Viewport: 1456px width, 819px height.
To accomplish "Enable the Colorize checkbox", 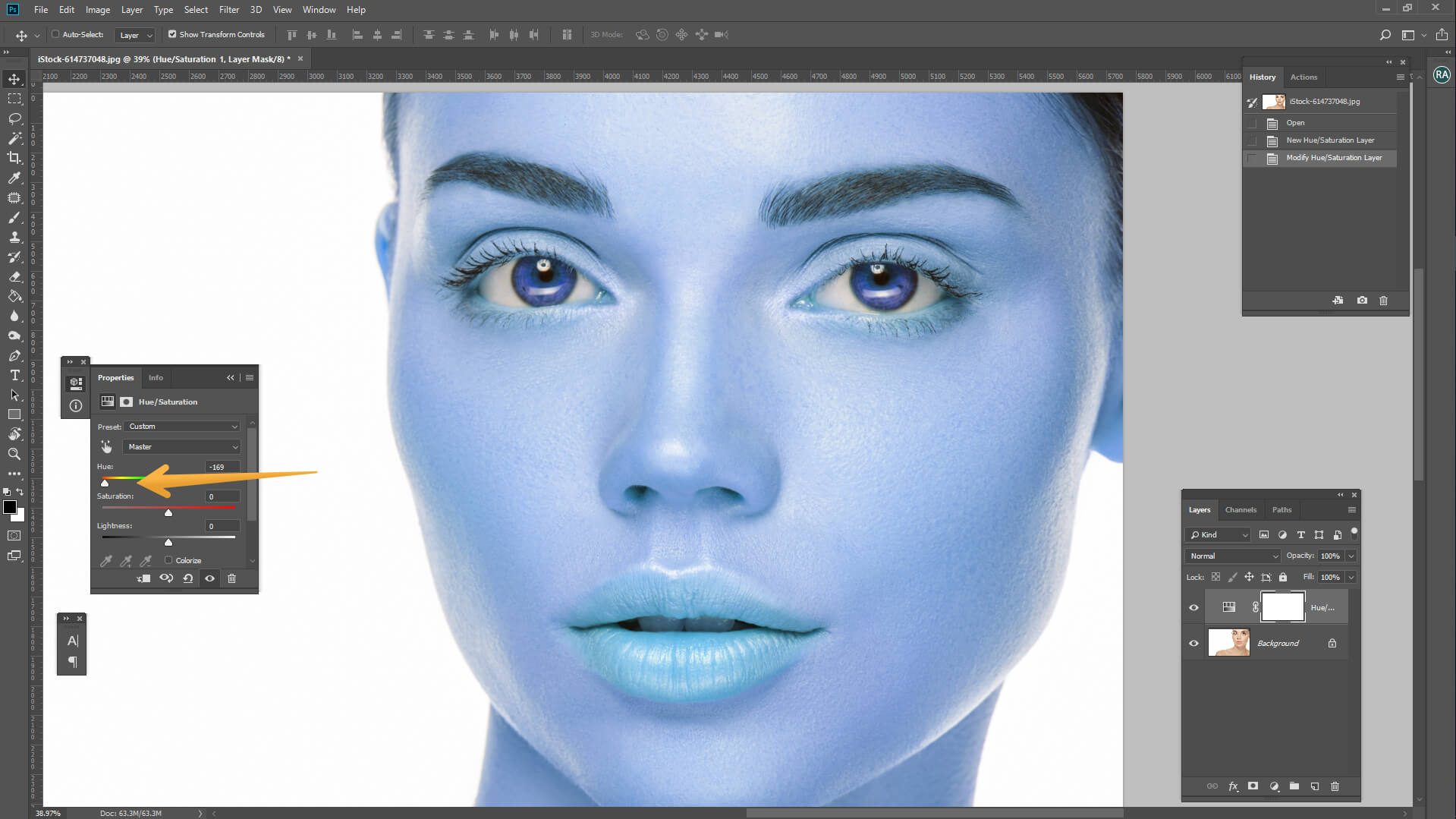I will point(168,560).
